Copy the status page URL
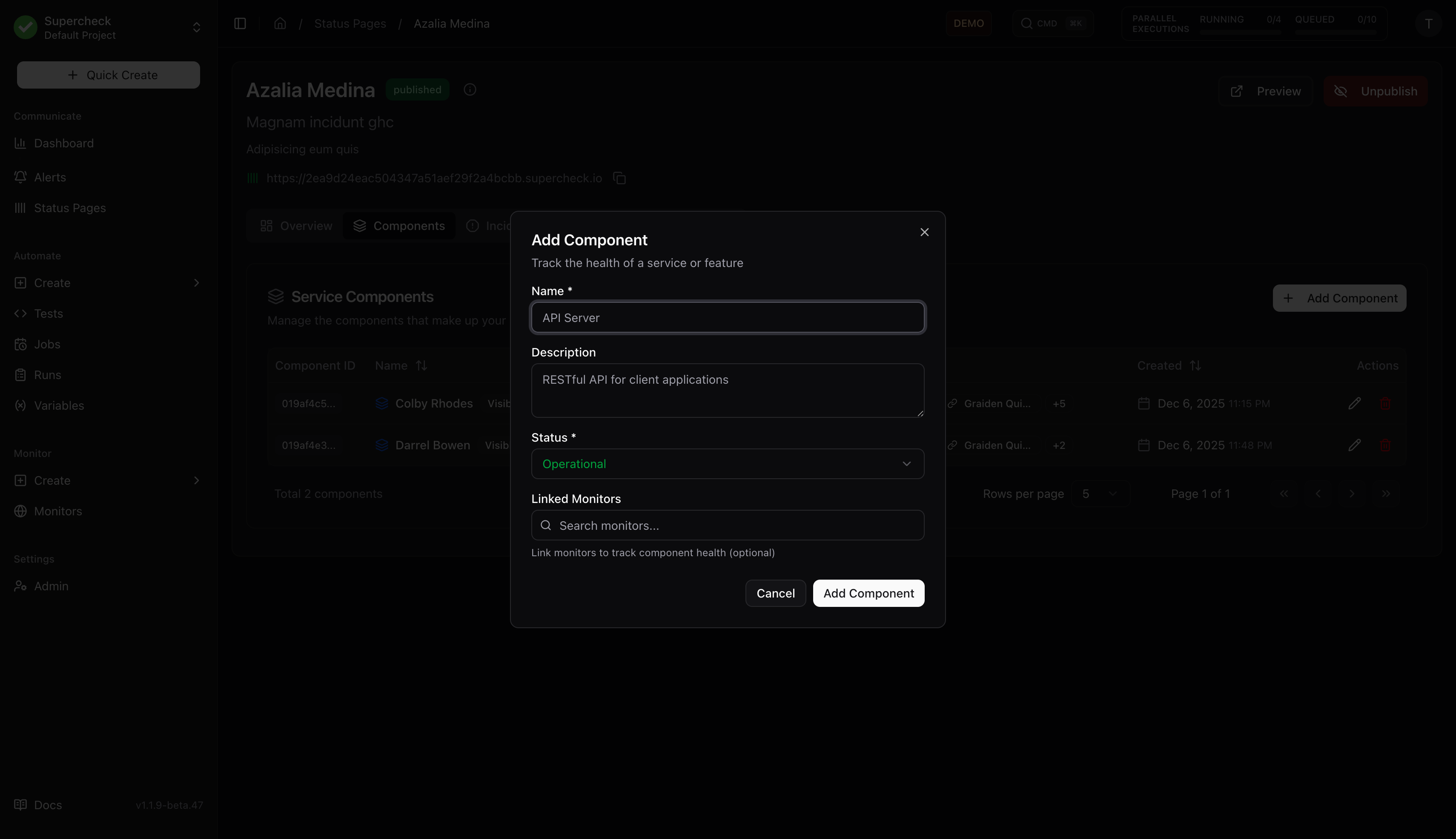The width and height of the screenshot is (1456, 839). [x=620, y=178]
